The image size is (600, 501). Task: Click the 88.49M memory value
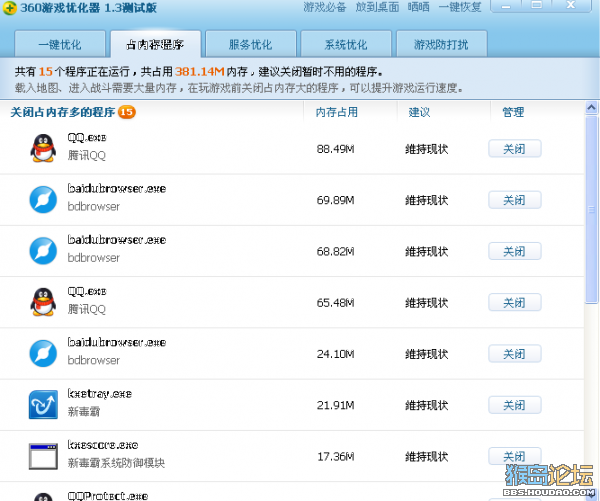336,149
